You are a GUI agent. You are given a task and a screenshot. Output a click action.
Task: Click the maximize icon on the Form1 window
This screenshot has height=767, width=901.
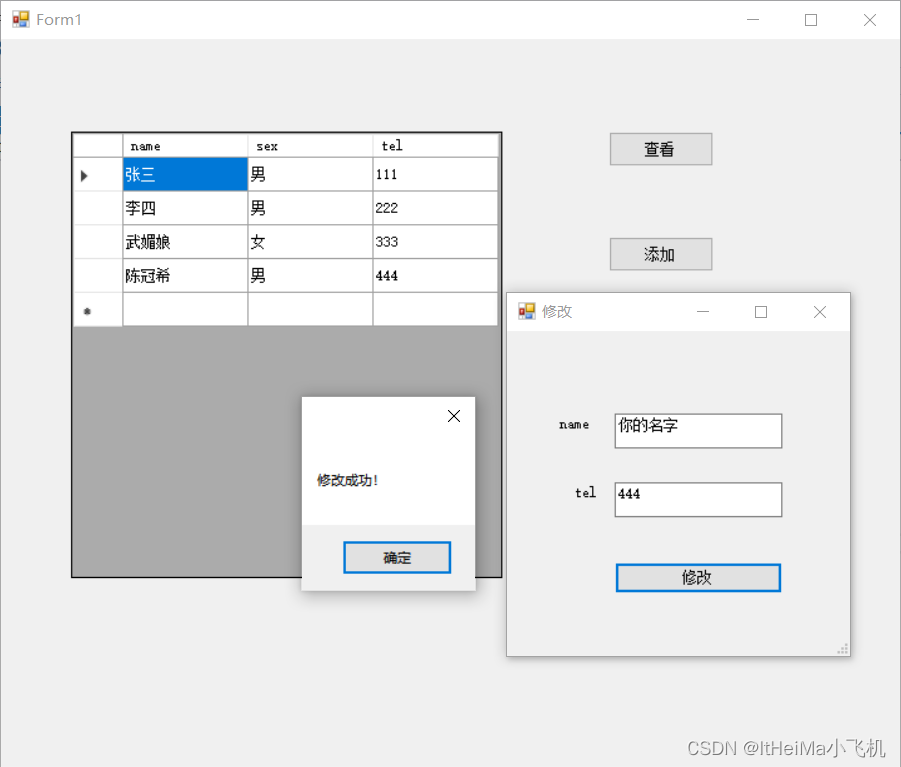click(810, 19)
